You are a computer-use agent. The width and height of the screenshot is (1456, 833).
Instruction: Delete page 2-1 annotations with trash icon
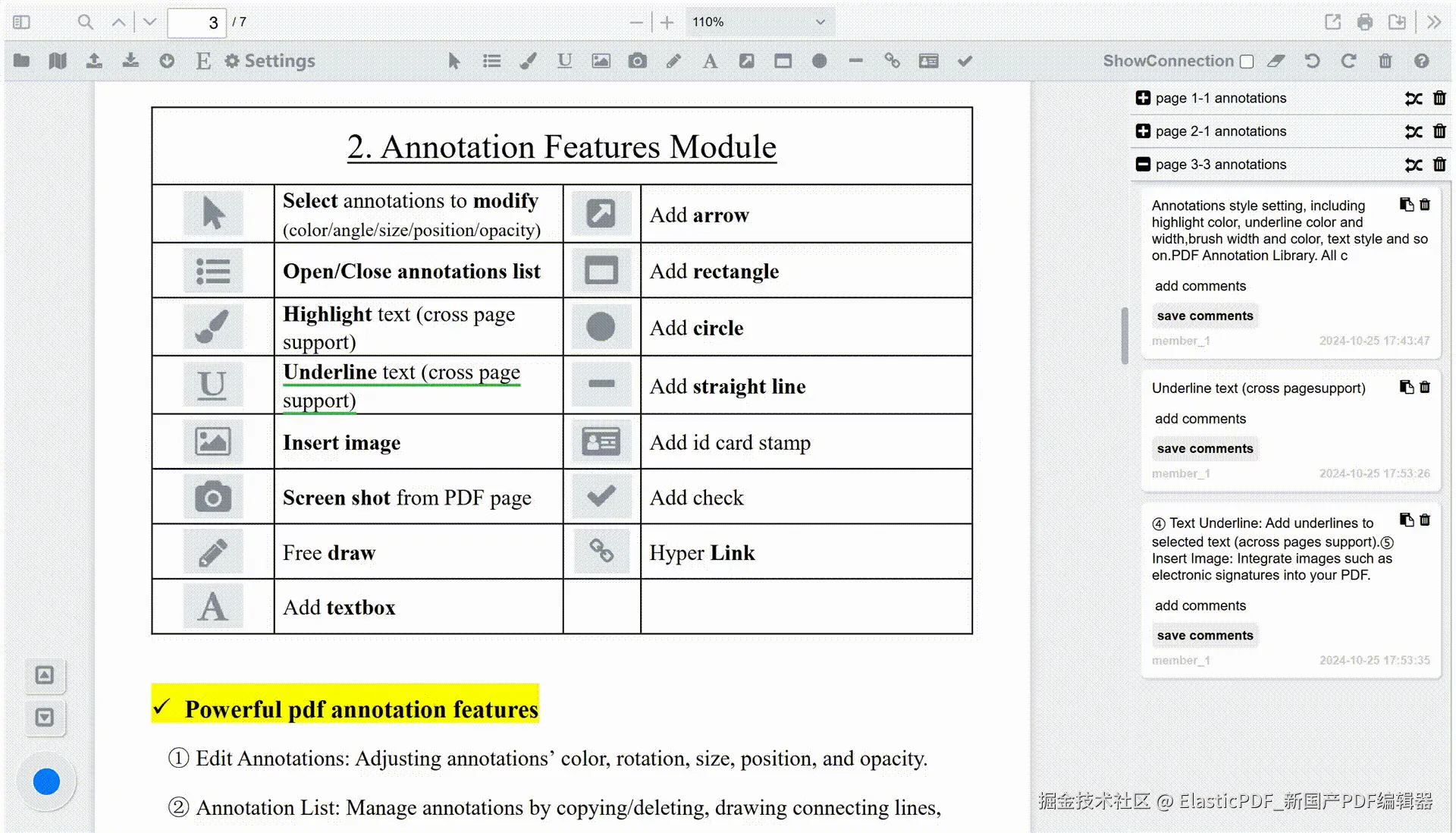(x=1439, y=131)
